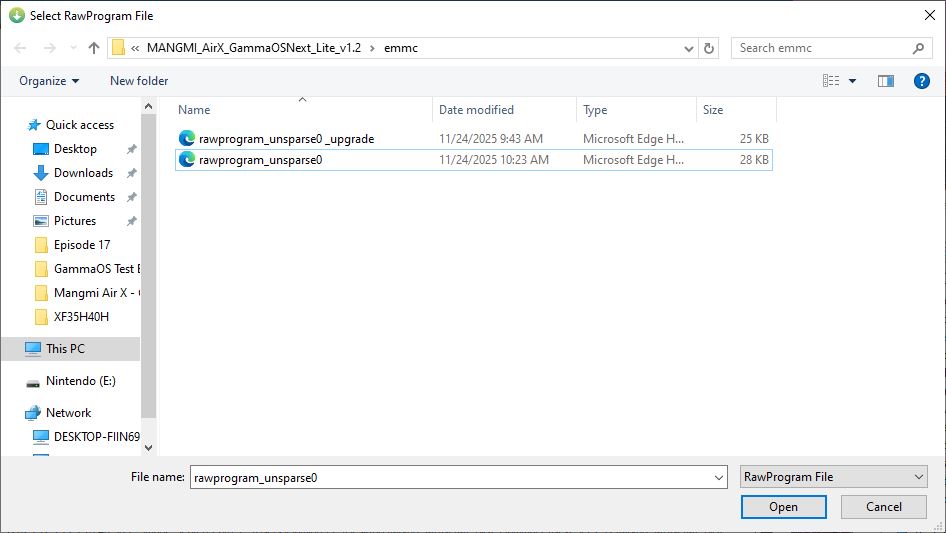Expand the address bar path dropdown

coord(689,48)
